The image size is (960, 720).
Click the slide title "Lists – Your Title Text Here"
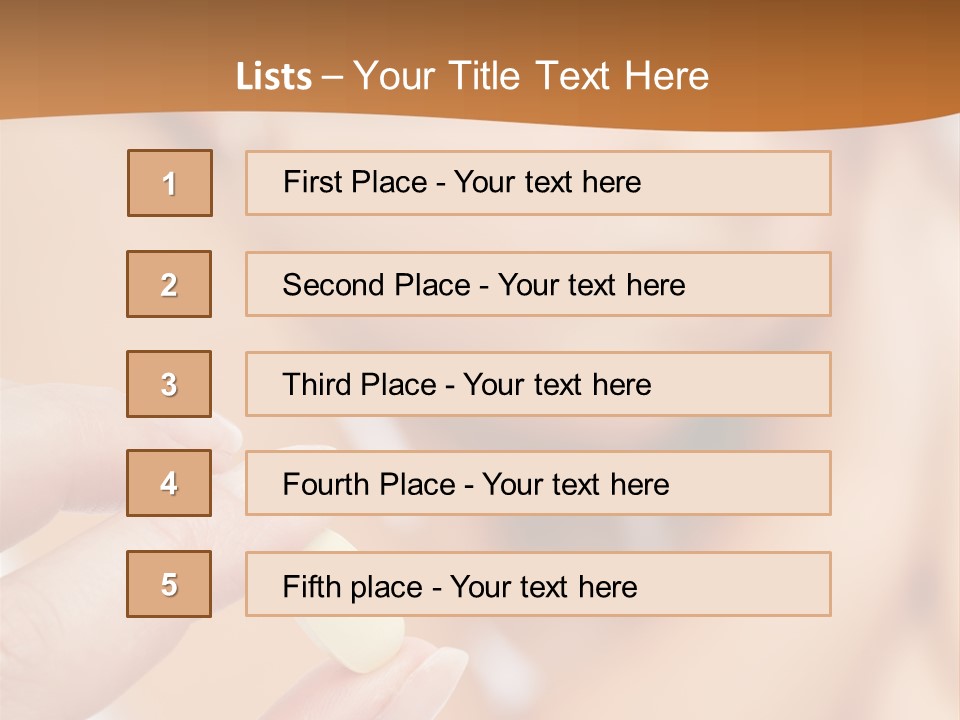pos(472,76)
